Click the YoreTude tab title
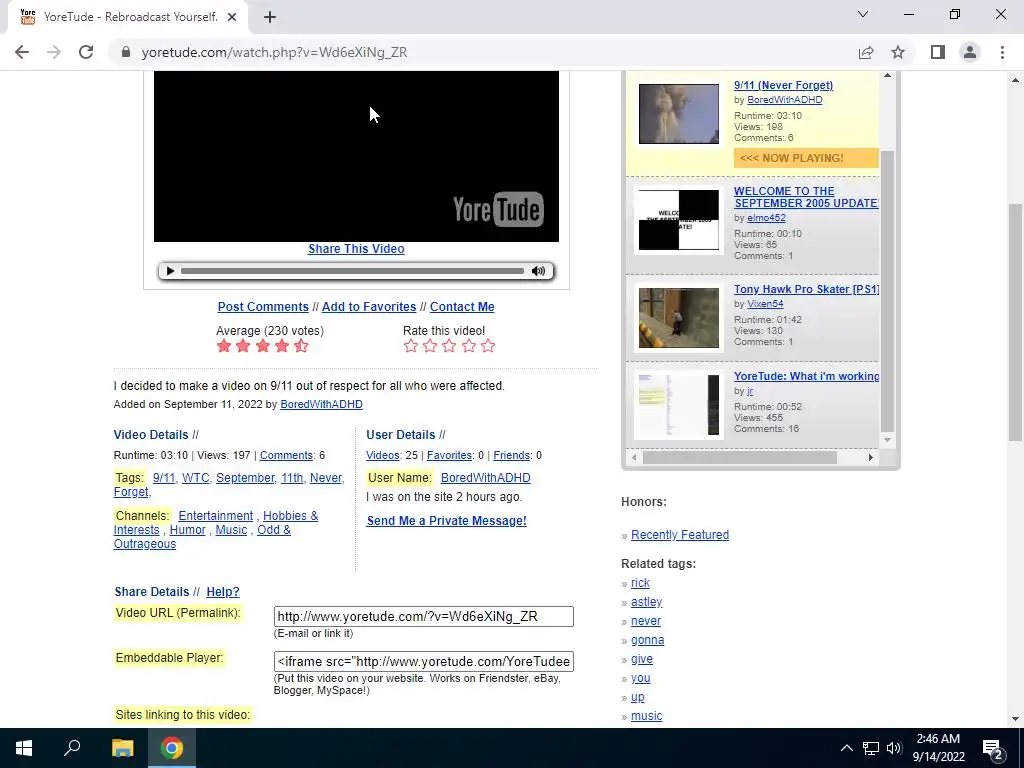Viewport: 1024px width, 768px height. 131,17
